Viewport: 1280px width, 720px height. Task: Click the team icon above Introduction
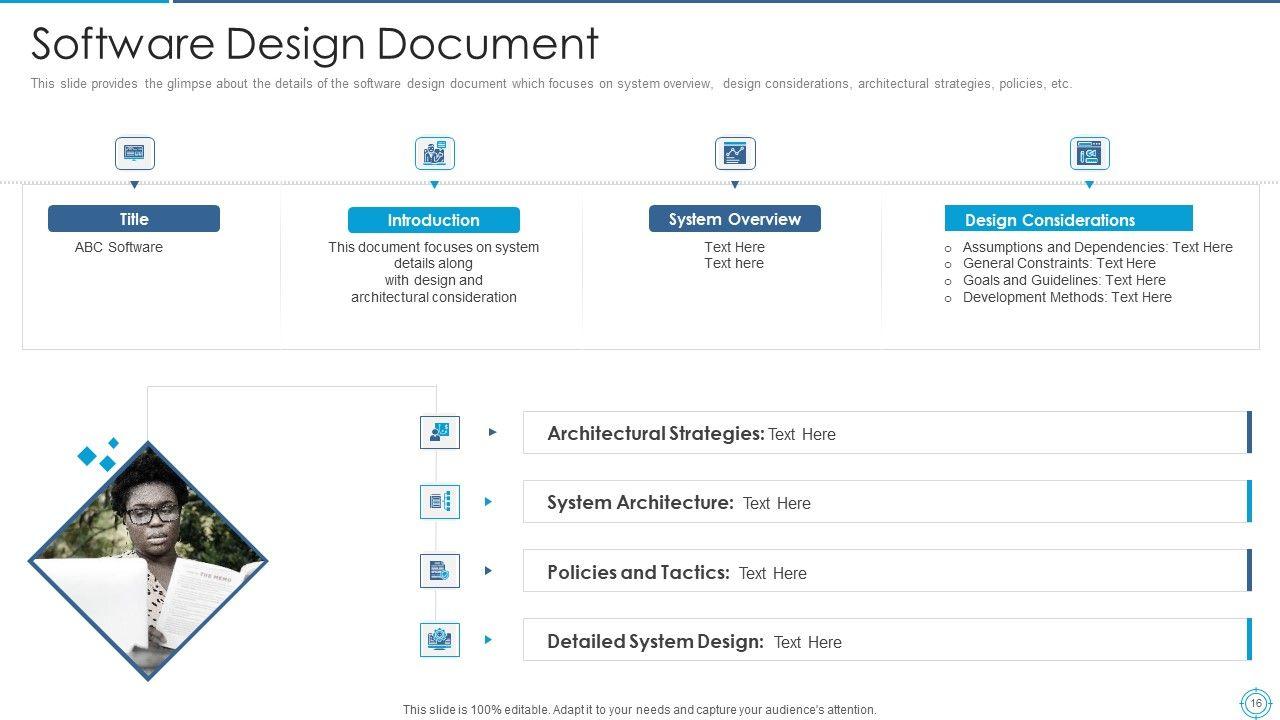pos(434,154)
